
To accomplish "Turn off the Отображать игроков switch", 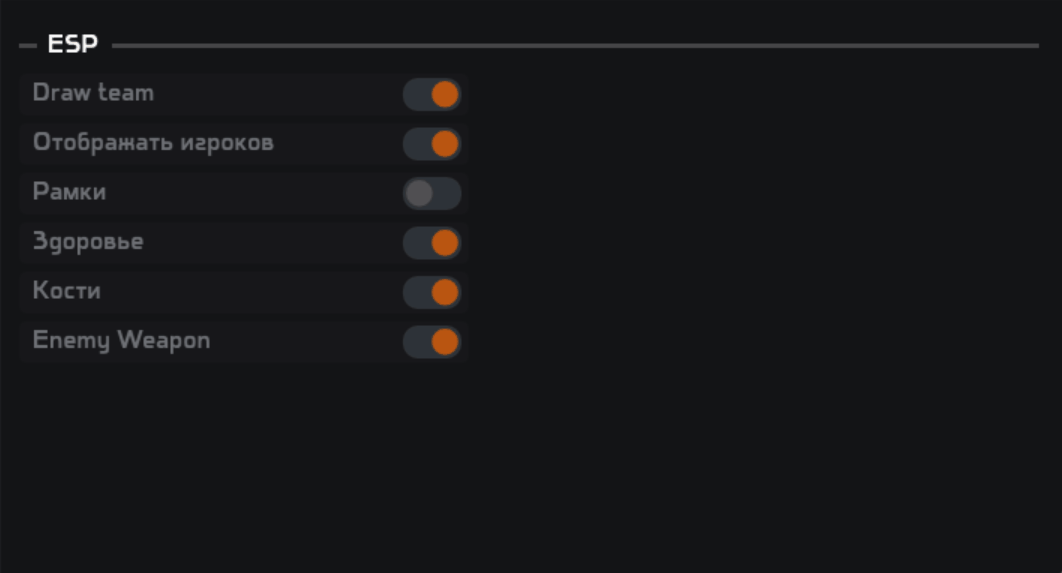I will coord(432,144).
